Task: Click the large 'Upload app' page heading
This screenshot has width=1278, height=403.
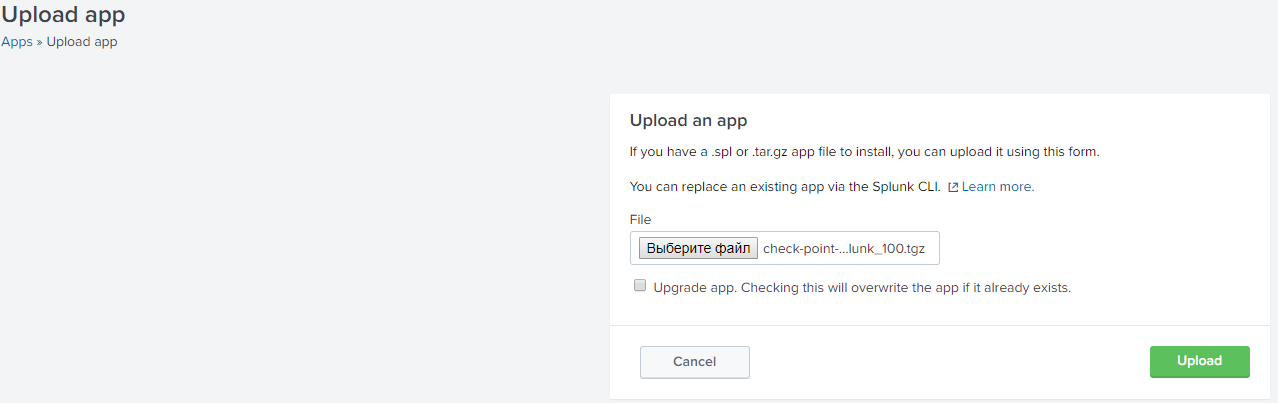Action: (x=63, y=15)
